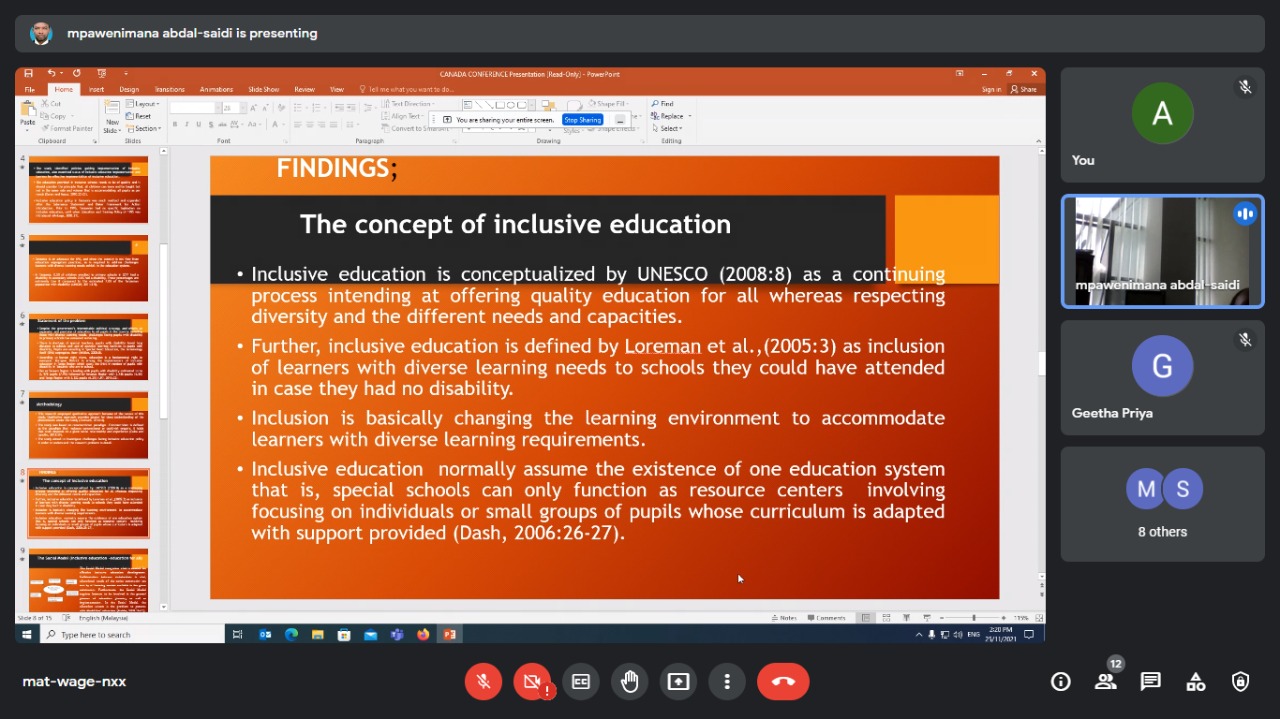Open Task View on the taskbar

tap(238, 634)
